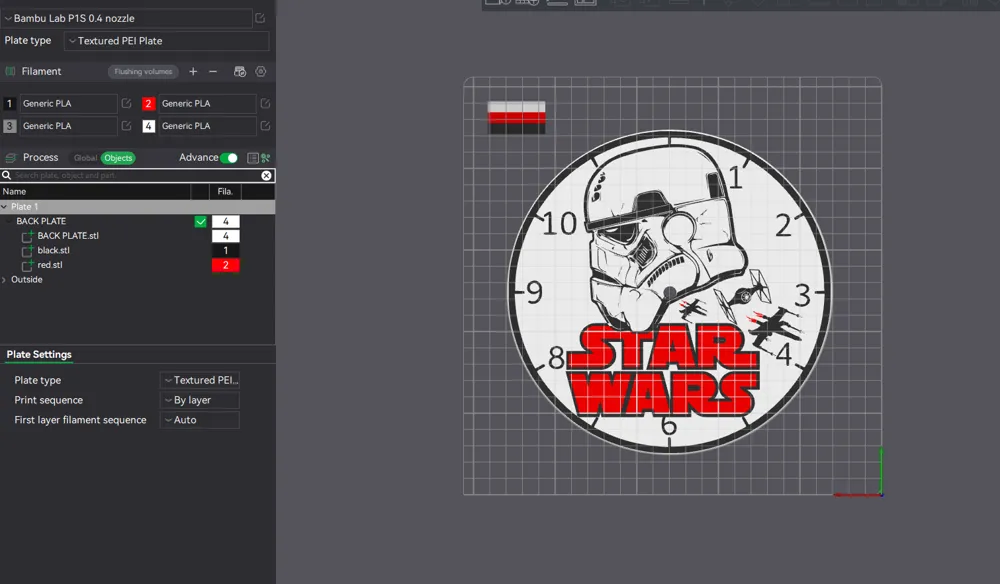Change red.stl filament cell
The width and height of the screenshot is (1000, 584).
[226, 265]
